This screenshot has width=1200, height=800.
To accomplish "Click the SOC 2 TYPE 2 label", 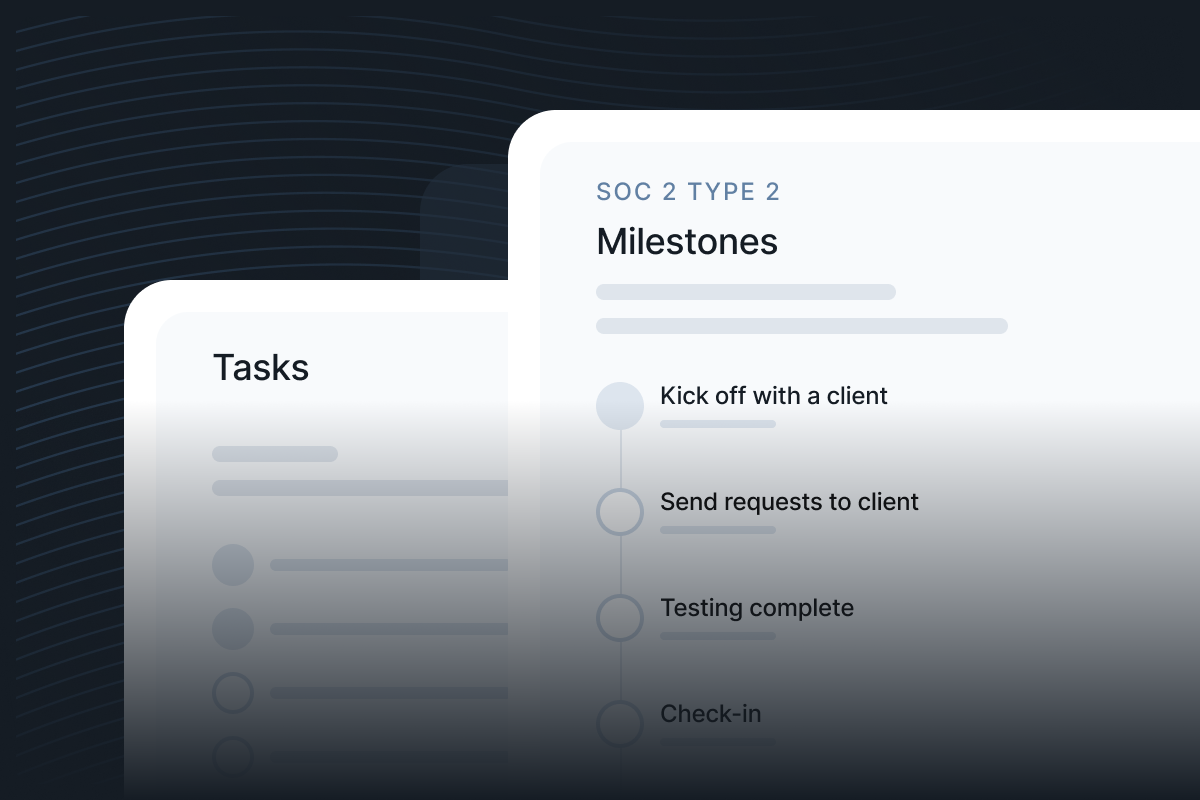I will tap(688, 192).
